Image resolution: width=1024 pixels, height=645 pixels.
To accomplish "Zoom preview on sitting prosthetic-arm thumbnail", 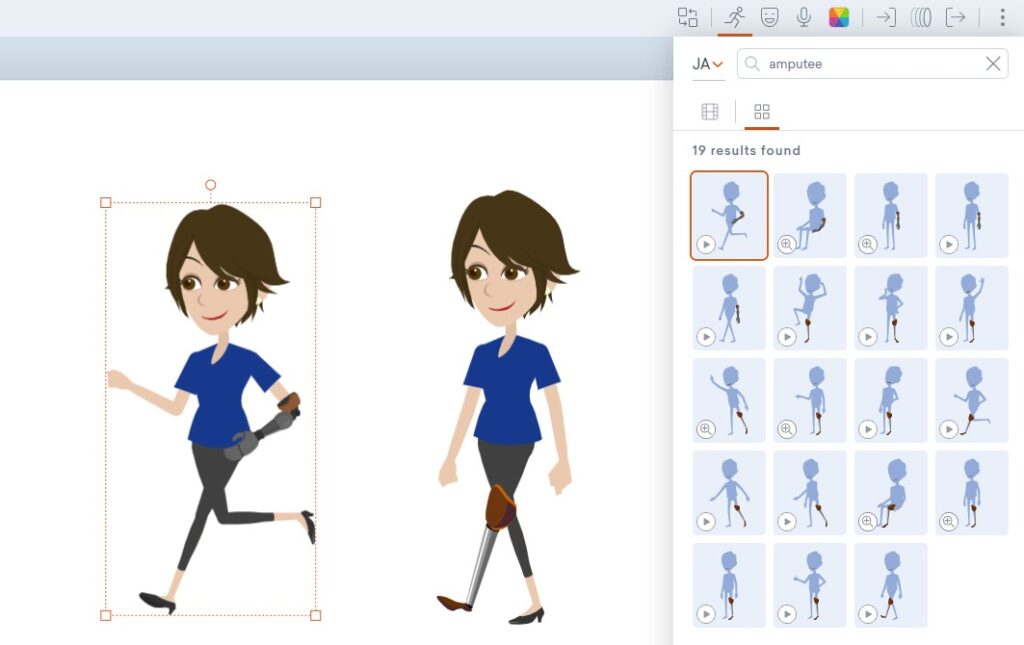I will tap(786, 244).
